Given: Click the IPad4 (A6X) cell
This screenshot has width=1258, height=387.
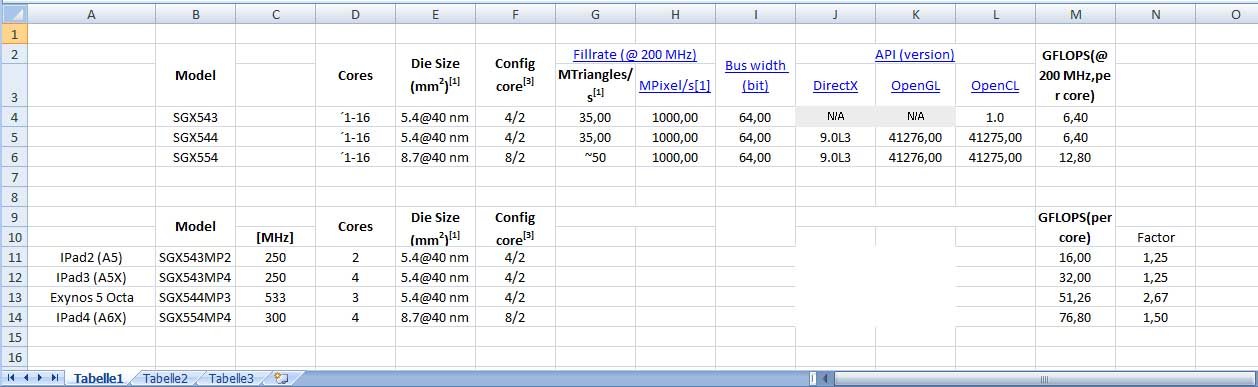Looking at the screenshot, I should click(x=92, y=317).
